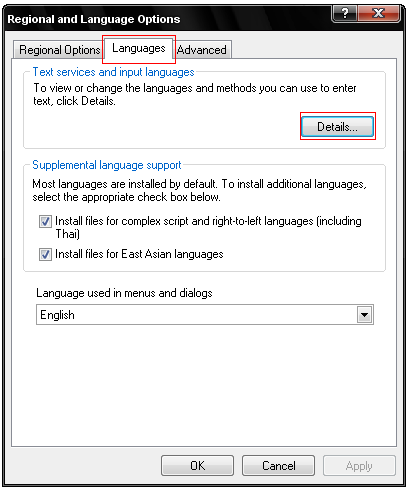Screen dimensions: 410x488
Task: Click the 'Supplemental language support' heading
Action: coord(107,165)
